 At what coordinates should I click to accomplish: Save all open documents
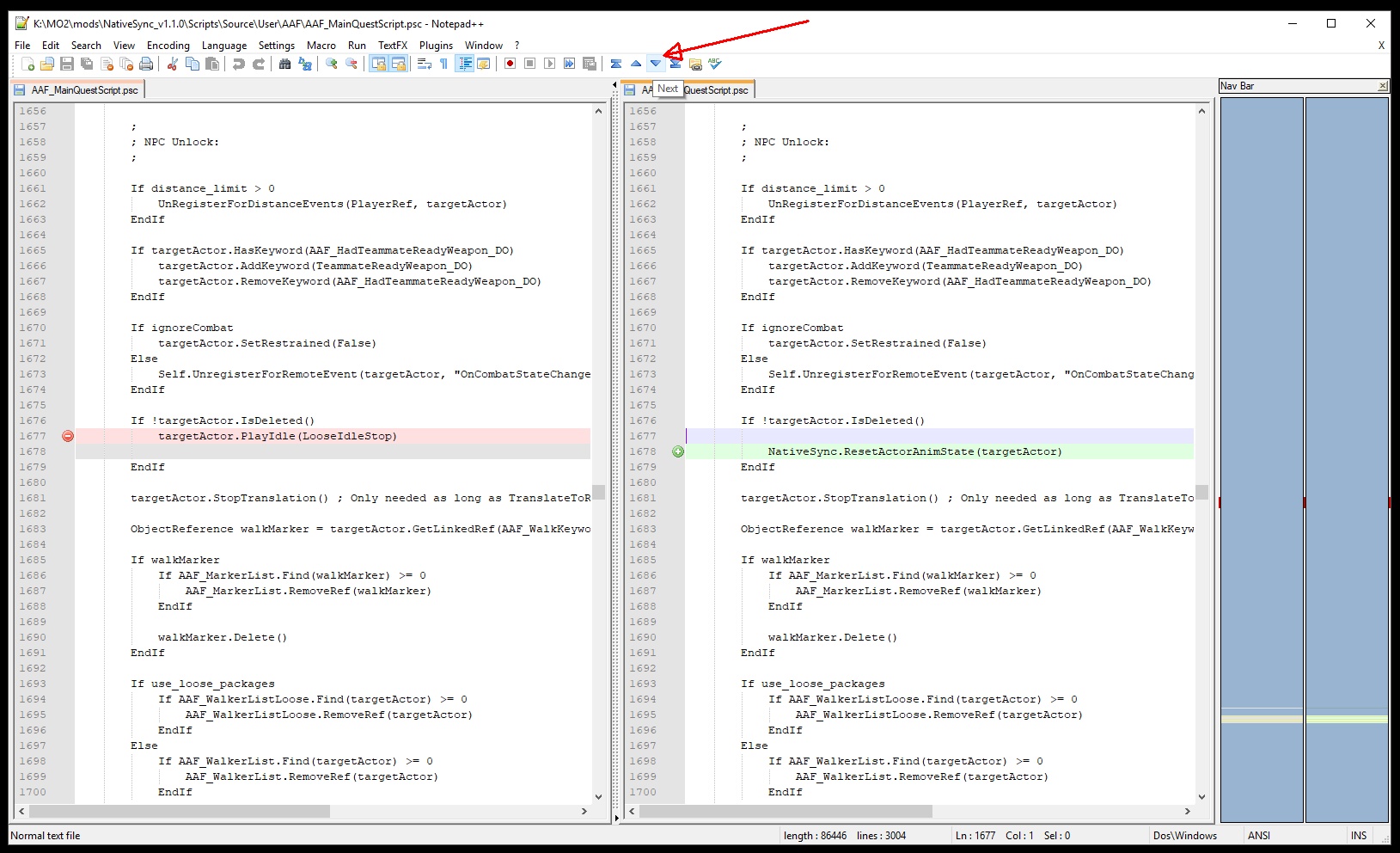[86, 63]
